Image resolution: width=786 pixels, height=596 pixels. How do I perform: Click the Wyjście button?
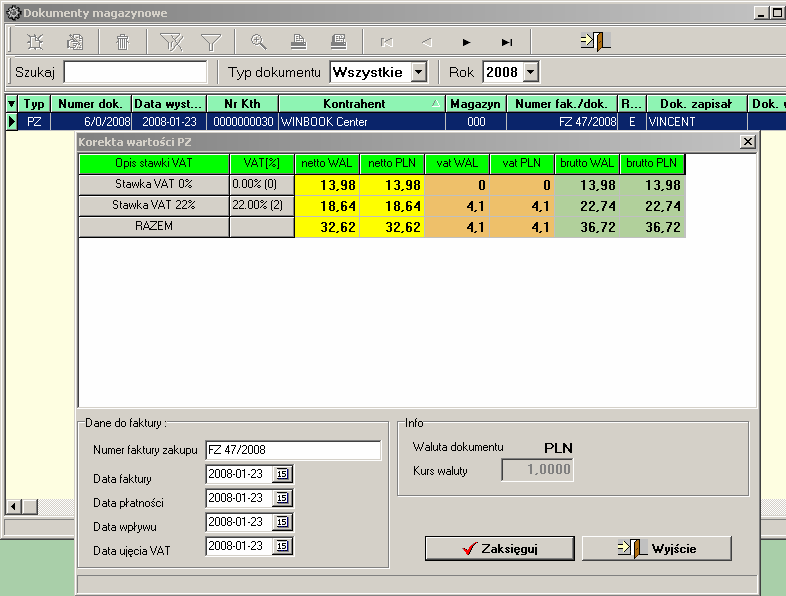tap(657, 548)
